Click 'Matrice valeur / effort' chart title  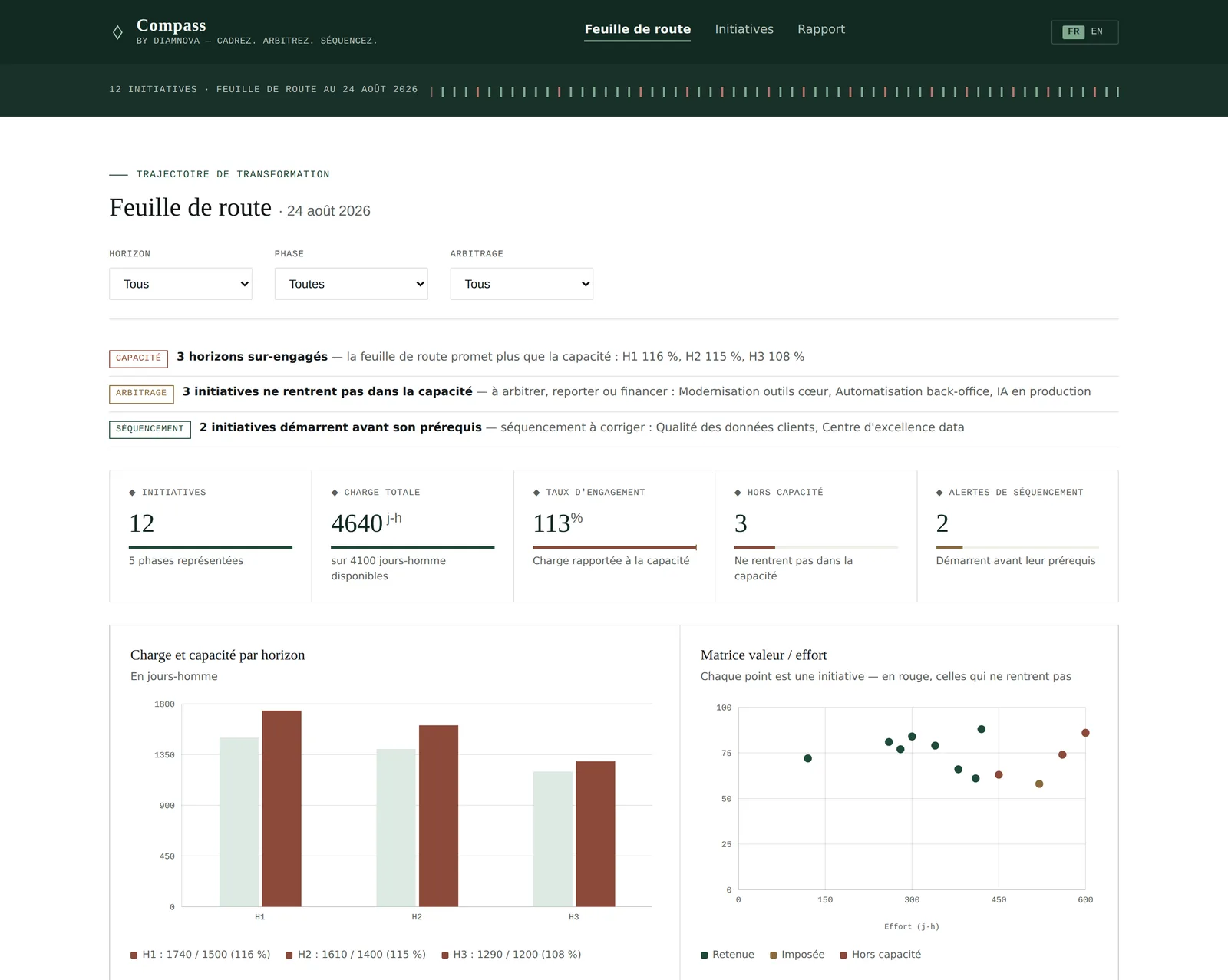point(764,655)
